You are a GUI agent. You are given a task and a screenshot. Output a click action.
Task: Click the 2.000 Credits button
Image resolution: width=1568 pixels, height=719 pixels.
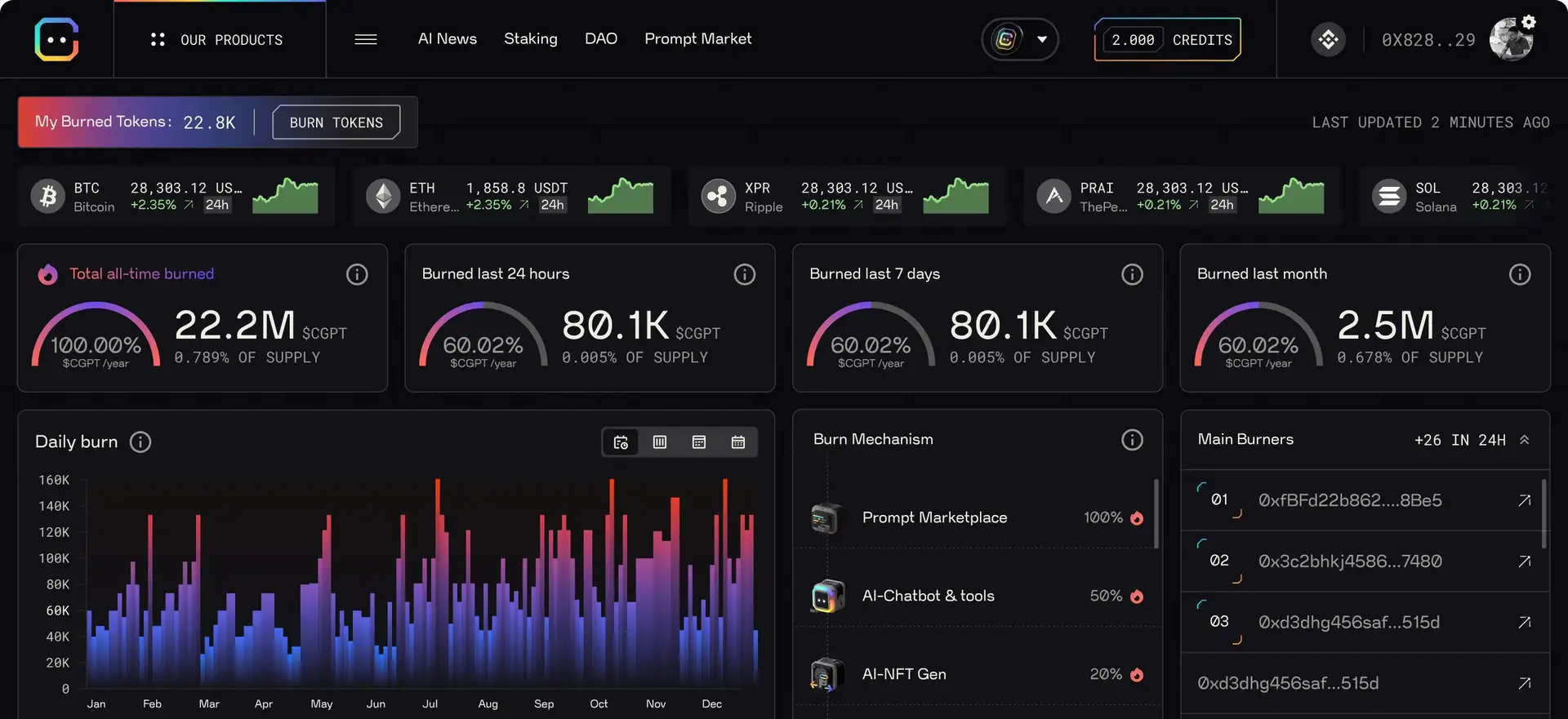coord(1167,39)
